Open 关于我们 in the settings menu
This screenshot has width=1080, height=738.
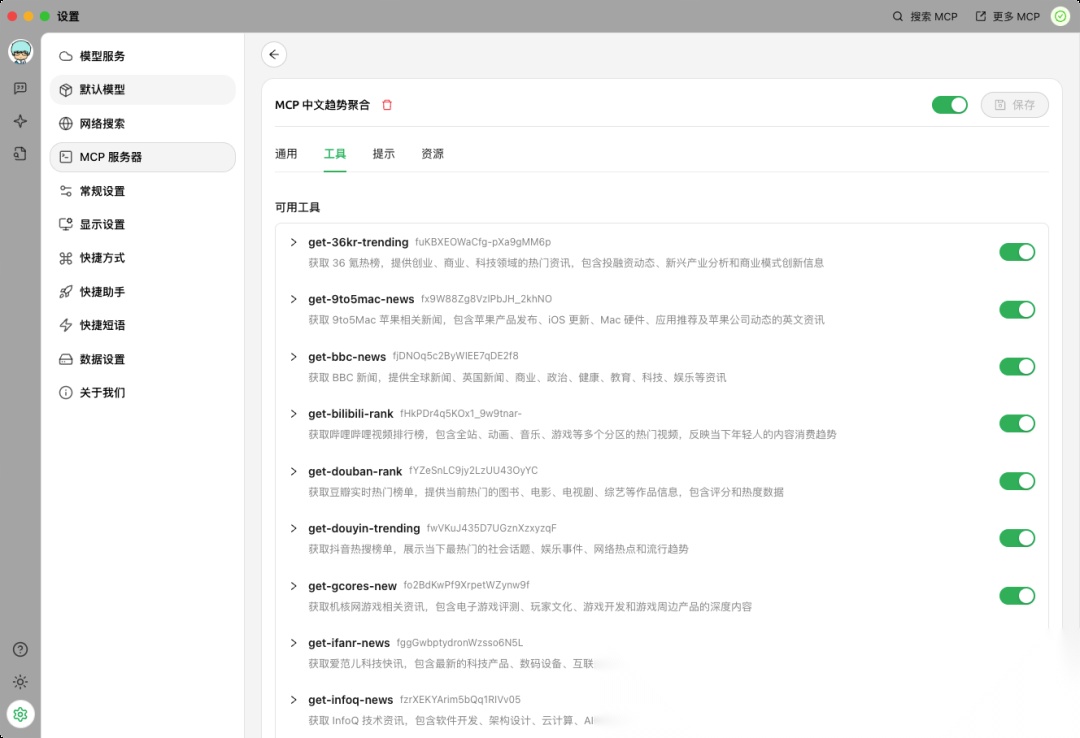click(143, 393)
